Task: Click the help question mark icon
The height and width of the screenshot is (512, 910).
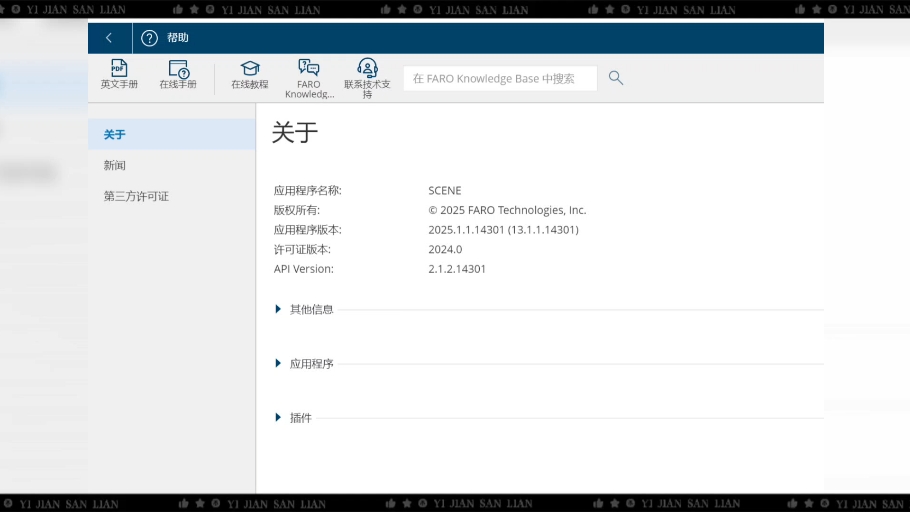Action: pos(149,38)
